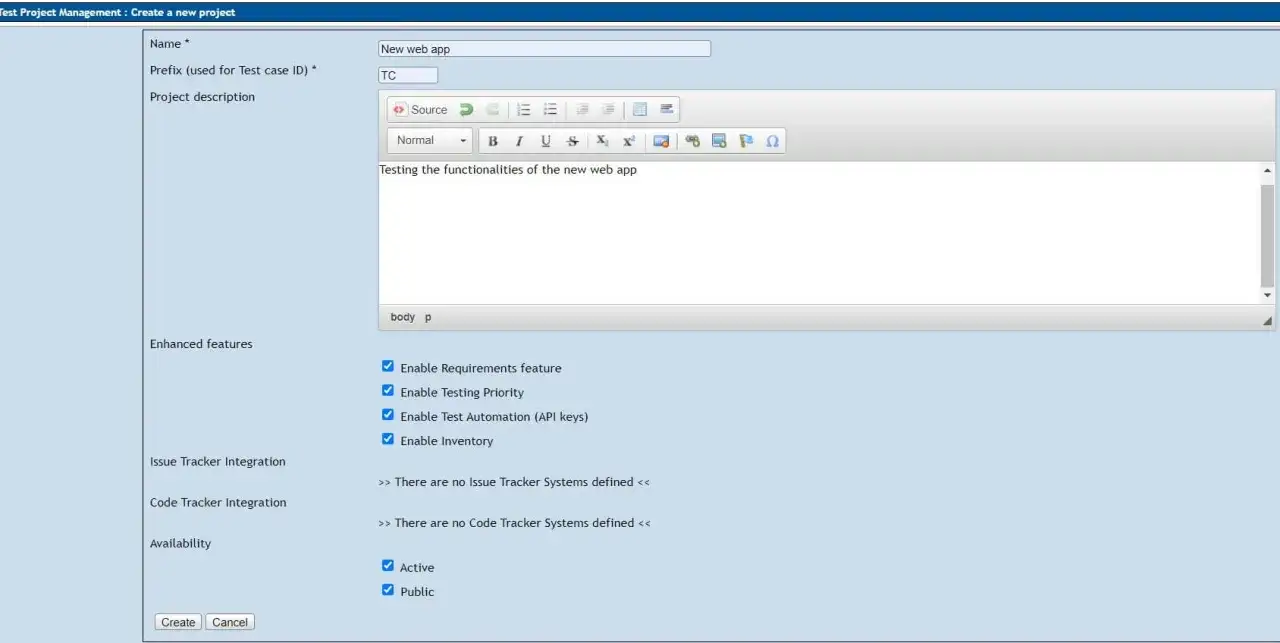Open the Normal paragraph format dropdown
Image resolution: width=1280 pixels, height=643 pixels.
(x=431, y=141)
